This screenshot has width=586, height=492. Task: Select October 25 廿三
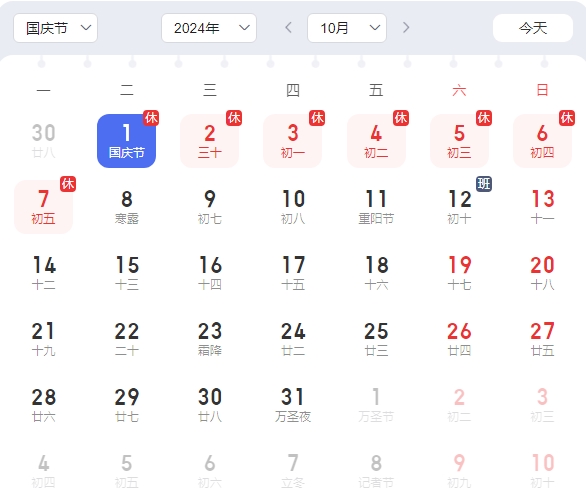click(376, 339)
